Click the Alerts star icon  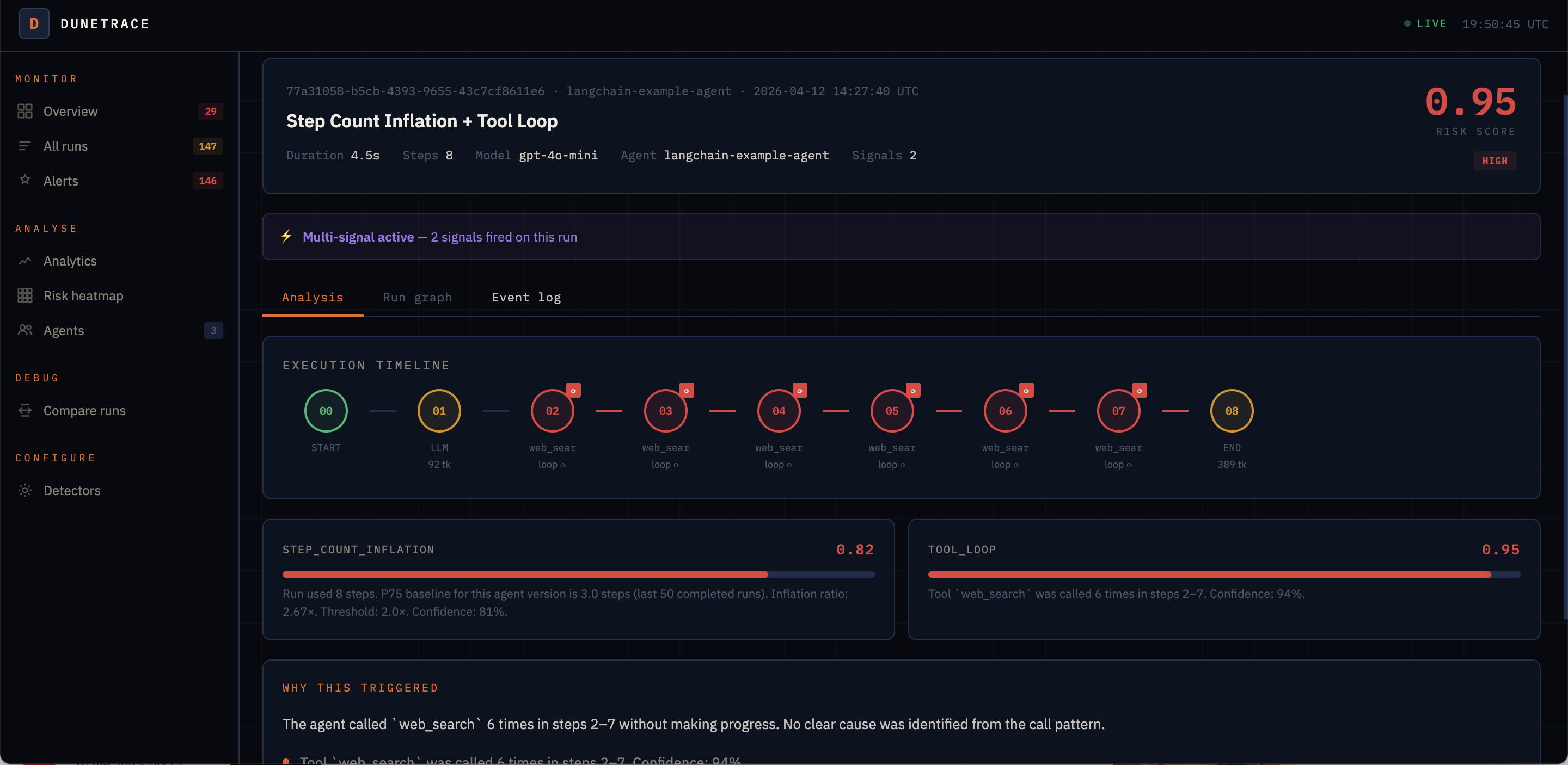point(25,180)
